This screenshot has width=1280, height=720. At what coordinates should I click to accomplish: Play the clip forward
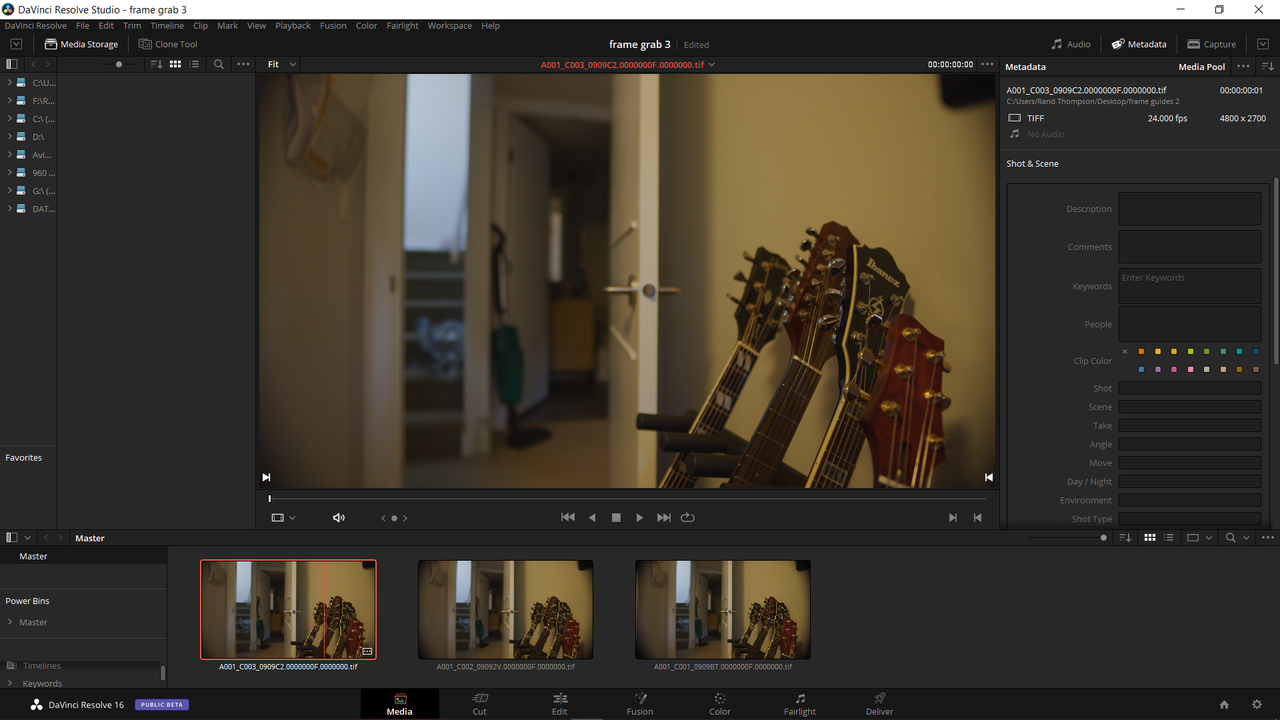click(x=640, y=518)
